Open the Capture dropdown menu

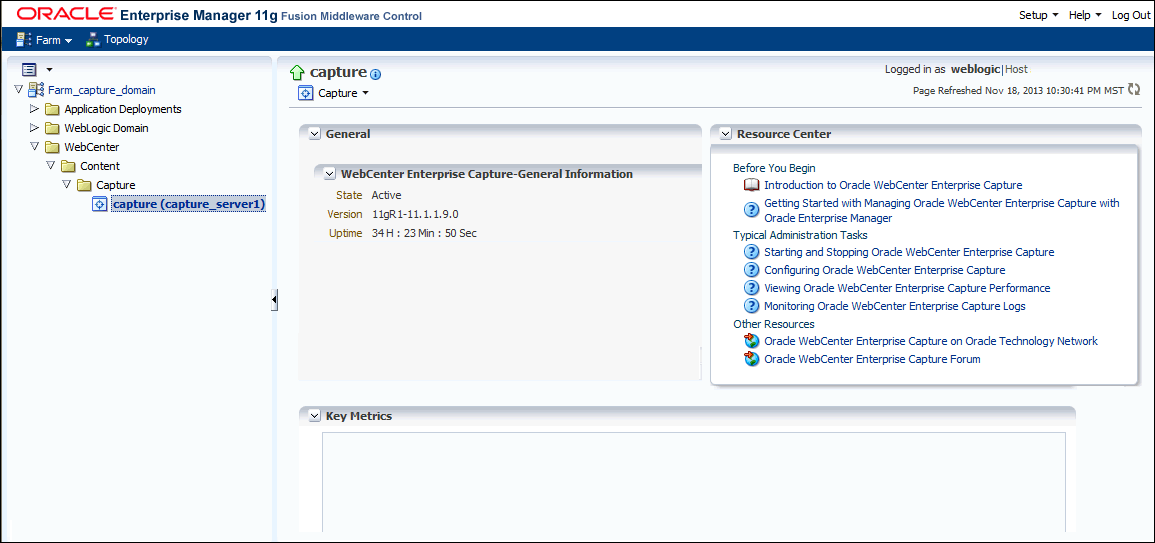[343, 94]
